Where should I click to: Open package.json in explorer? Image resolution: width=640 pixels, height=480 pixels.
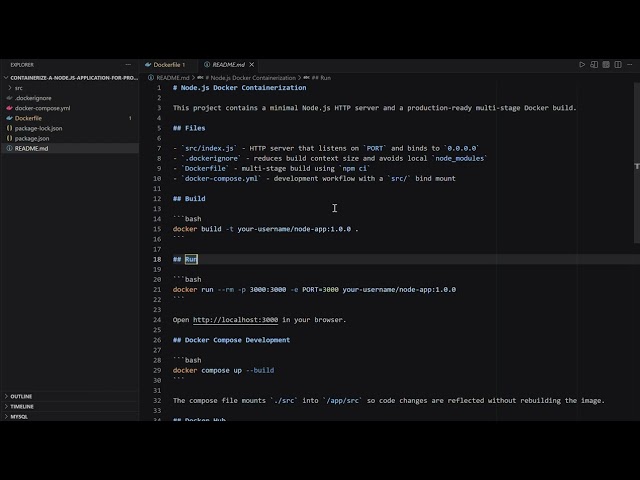(x=69, y=138)
